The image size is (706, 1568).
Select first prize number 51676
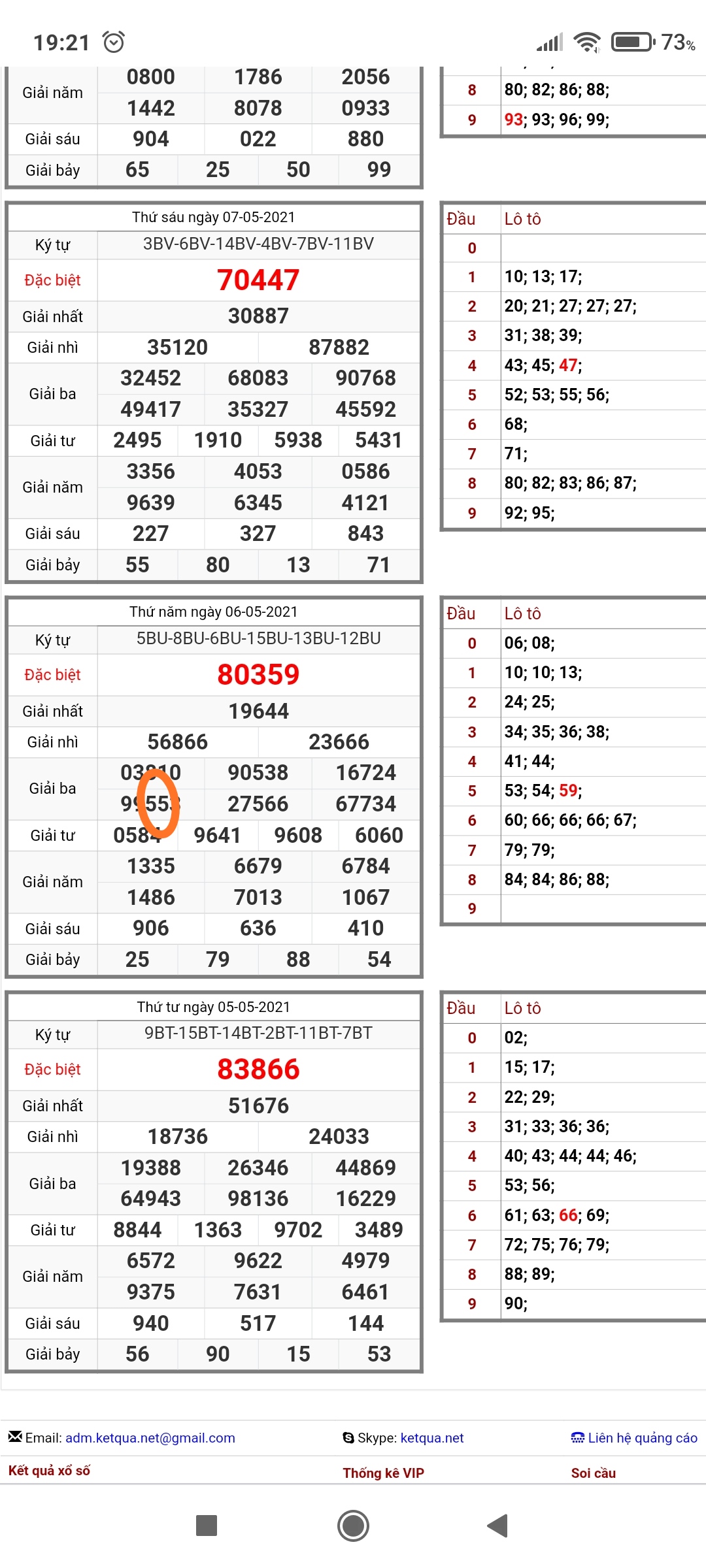pyautogui.click(x=258, y=1105)
